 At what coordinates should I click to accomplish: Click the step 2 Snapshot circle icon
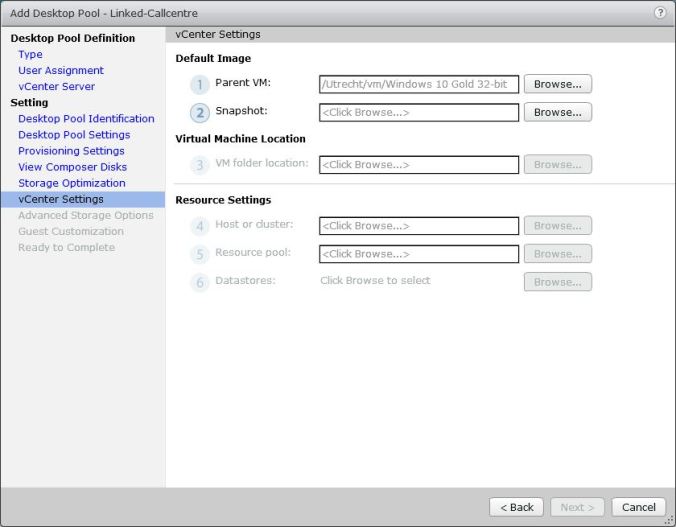[200, 113]
